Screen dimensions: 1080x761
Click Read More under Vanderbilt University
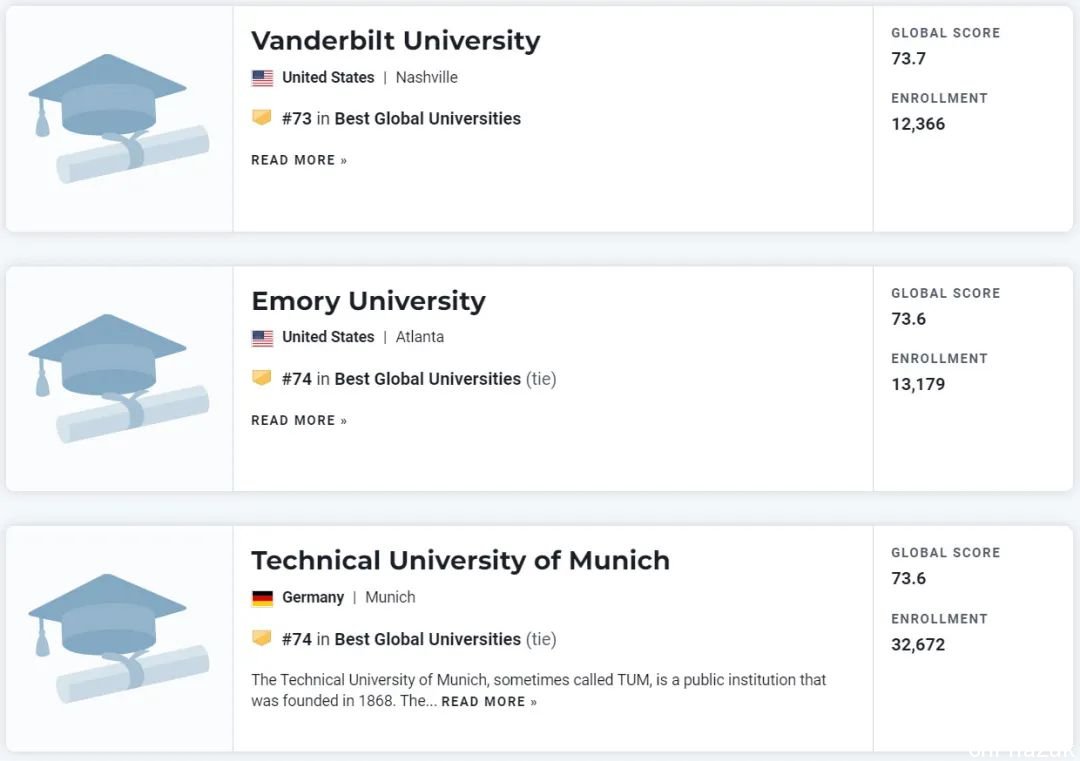point(299,160)
